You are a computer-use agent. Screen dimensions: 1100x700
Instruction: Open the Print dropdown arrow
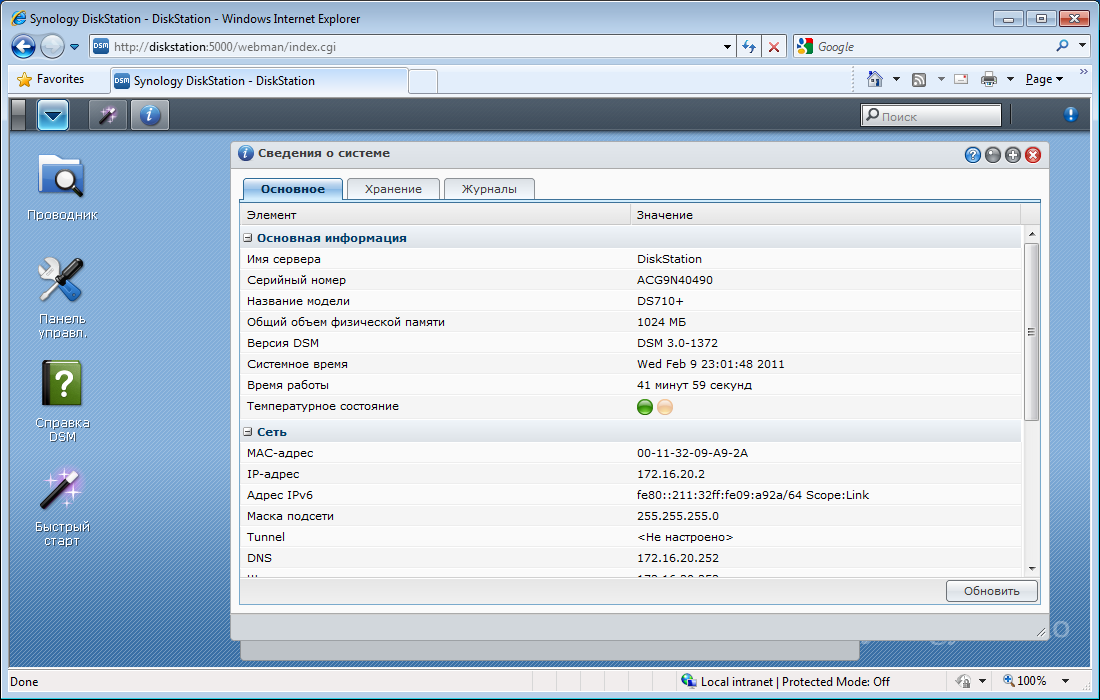[1010, 79]
